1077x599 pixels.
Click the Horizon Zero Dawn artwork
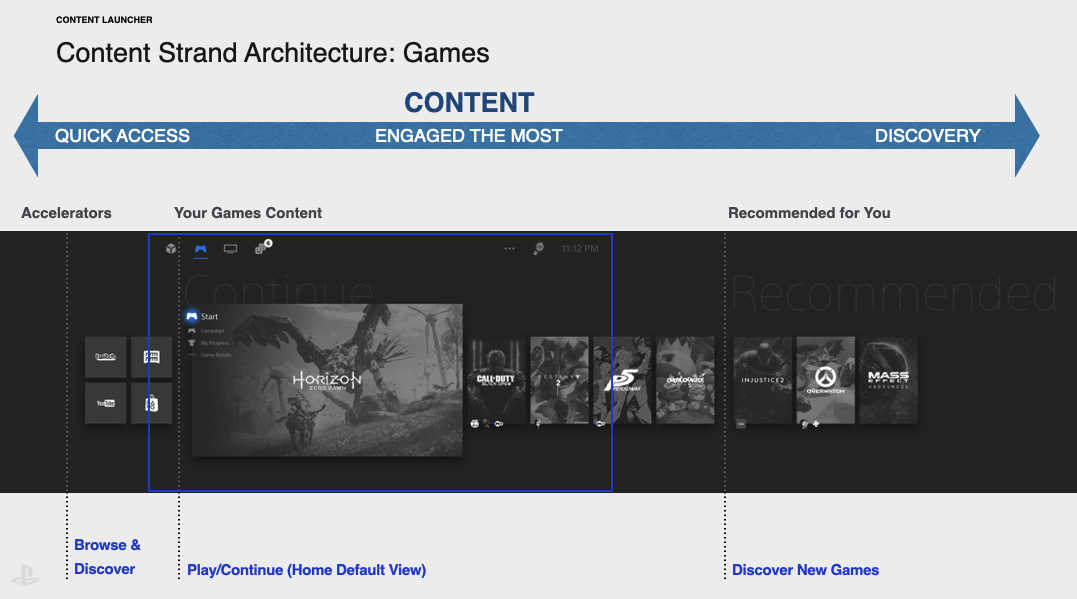[x=327, y=380]
